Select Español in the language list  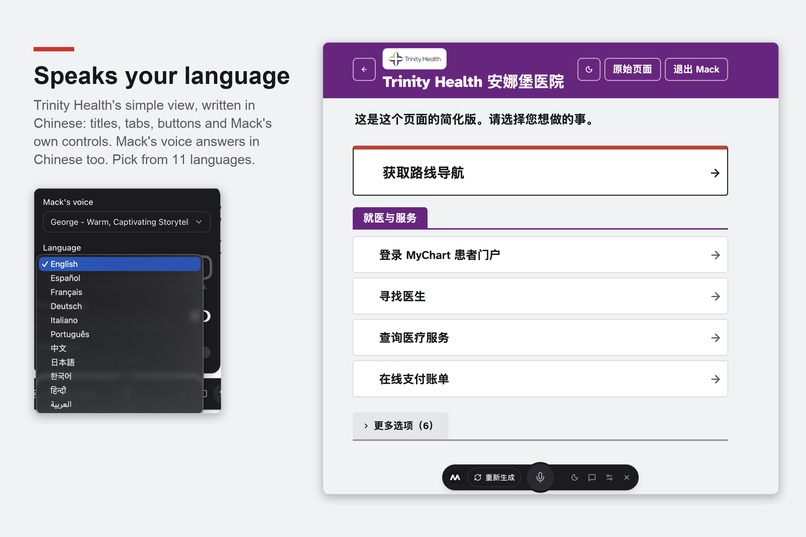pos(120,278)
